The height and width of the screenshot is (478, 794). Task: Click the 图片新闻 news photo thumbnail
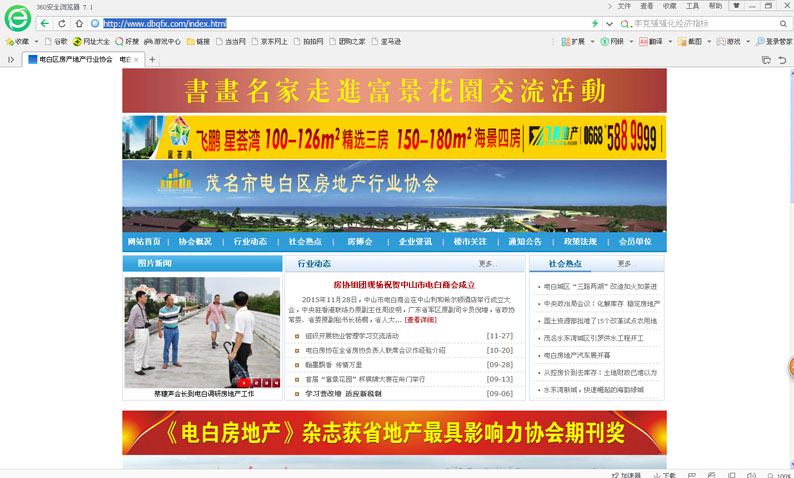[x=202, y=332]
